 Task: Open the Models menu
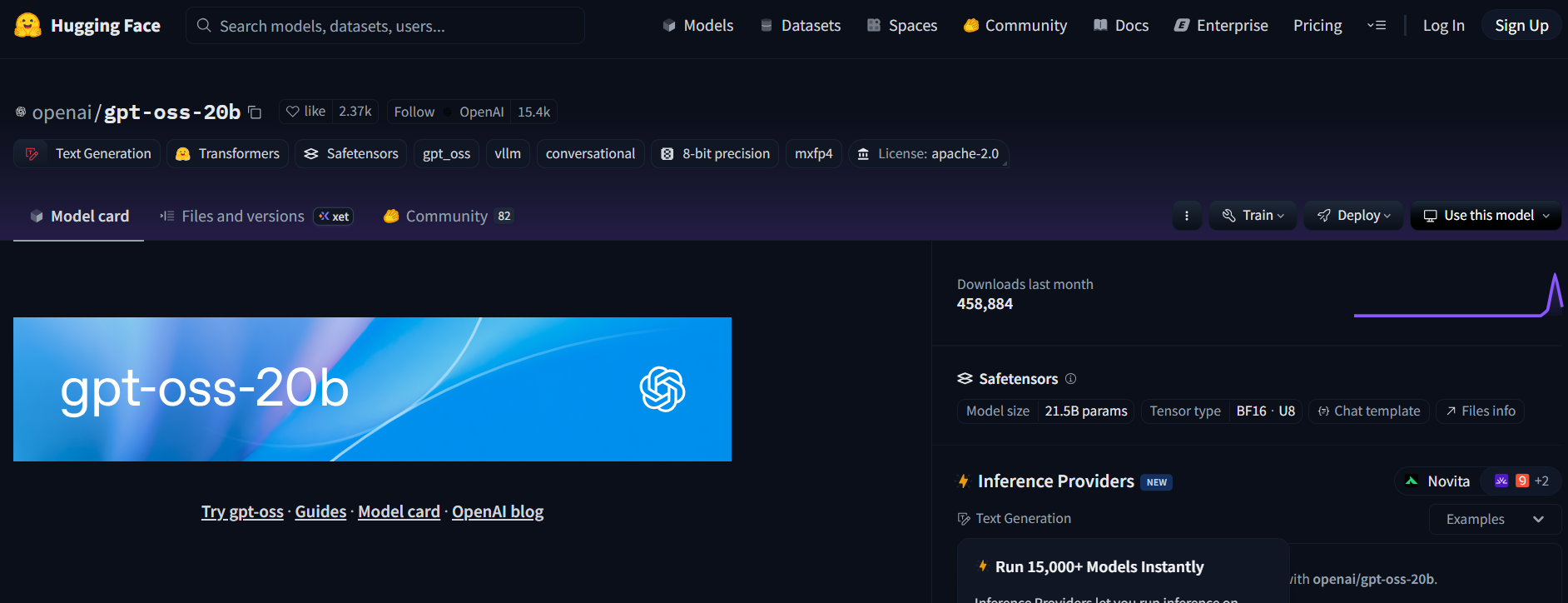tap(697, 26)
